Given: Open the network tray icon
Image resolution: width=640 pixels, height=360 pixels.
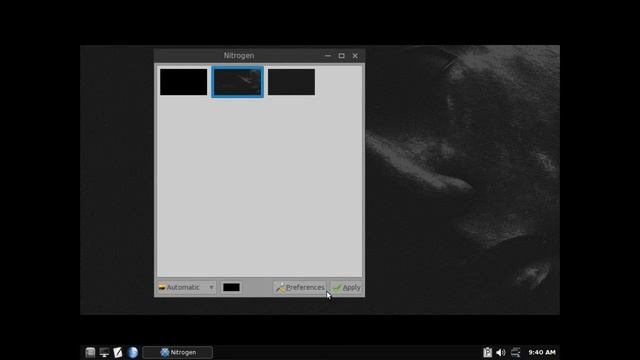Looking at the screenshot, I should [516, 352].
